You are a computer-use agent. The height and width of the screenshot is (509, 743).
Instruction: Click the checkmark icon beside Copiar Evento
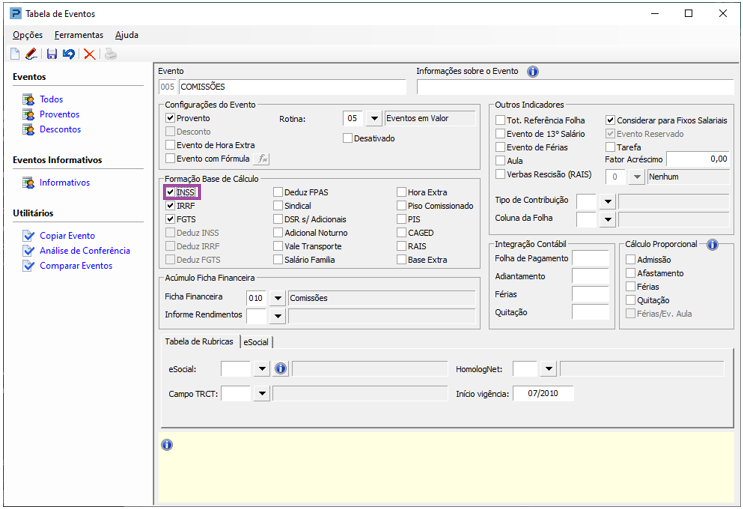[28, 236]
